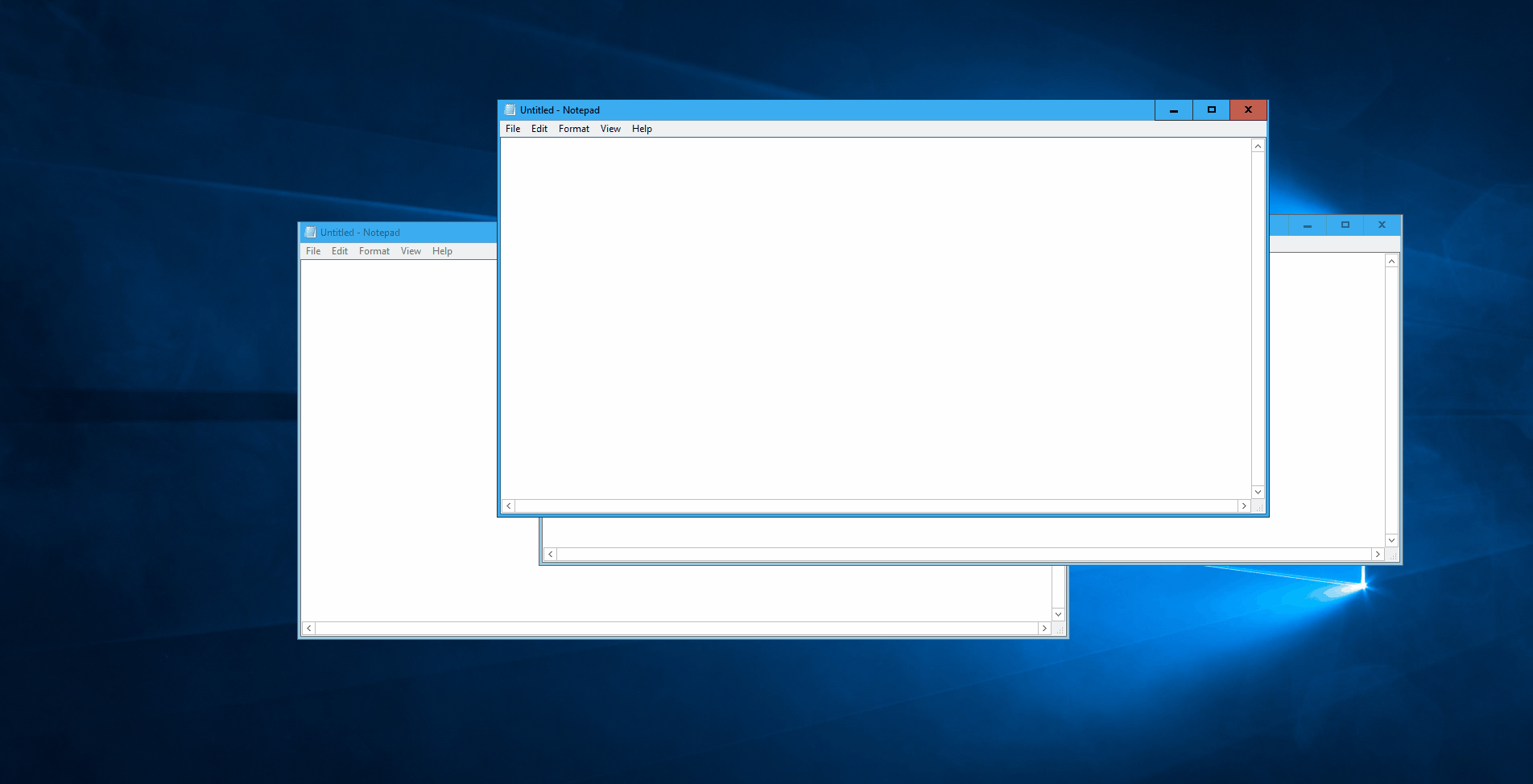The width and height of the screenshot is (1533, 784).
Task: Click the vertical scrollbar of the rightmost Notepad
Action: [x=1391, y=402]
